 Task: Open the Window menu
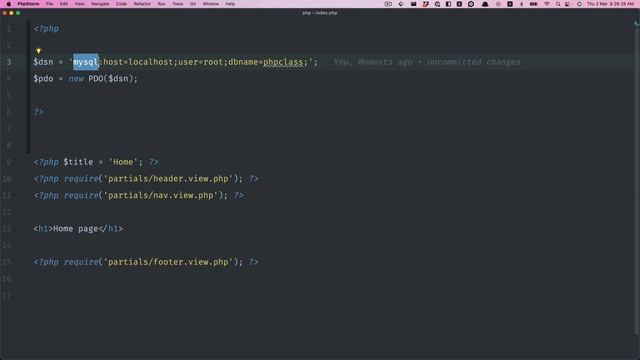click(211, 4)
